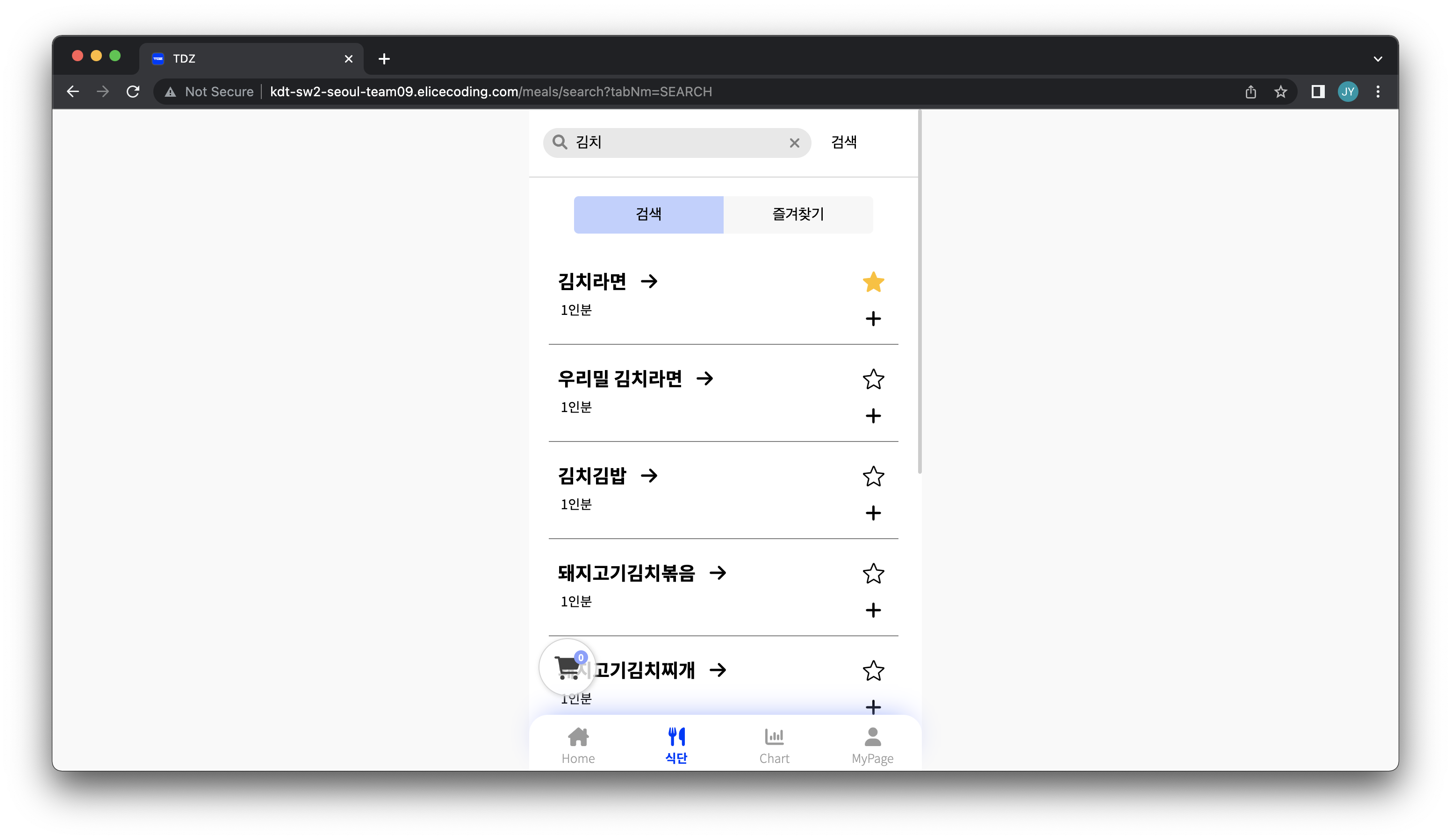Screen dimensions: 1451x840
Task: Clear the search field with the X
Action: (794, 142)
